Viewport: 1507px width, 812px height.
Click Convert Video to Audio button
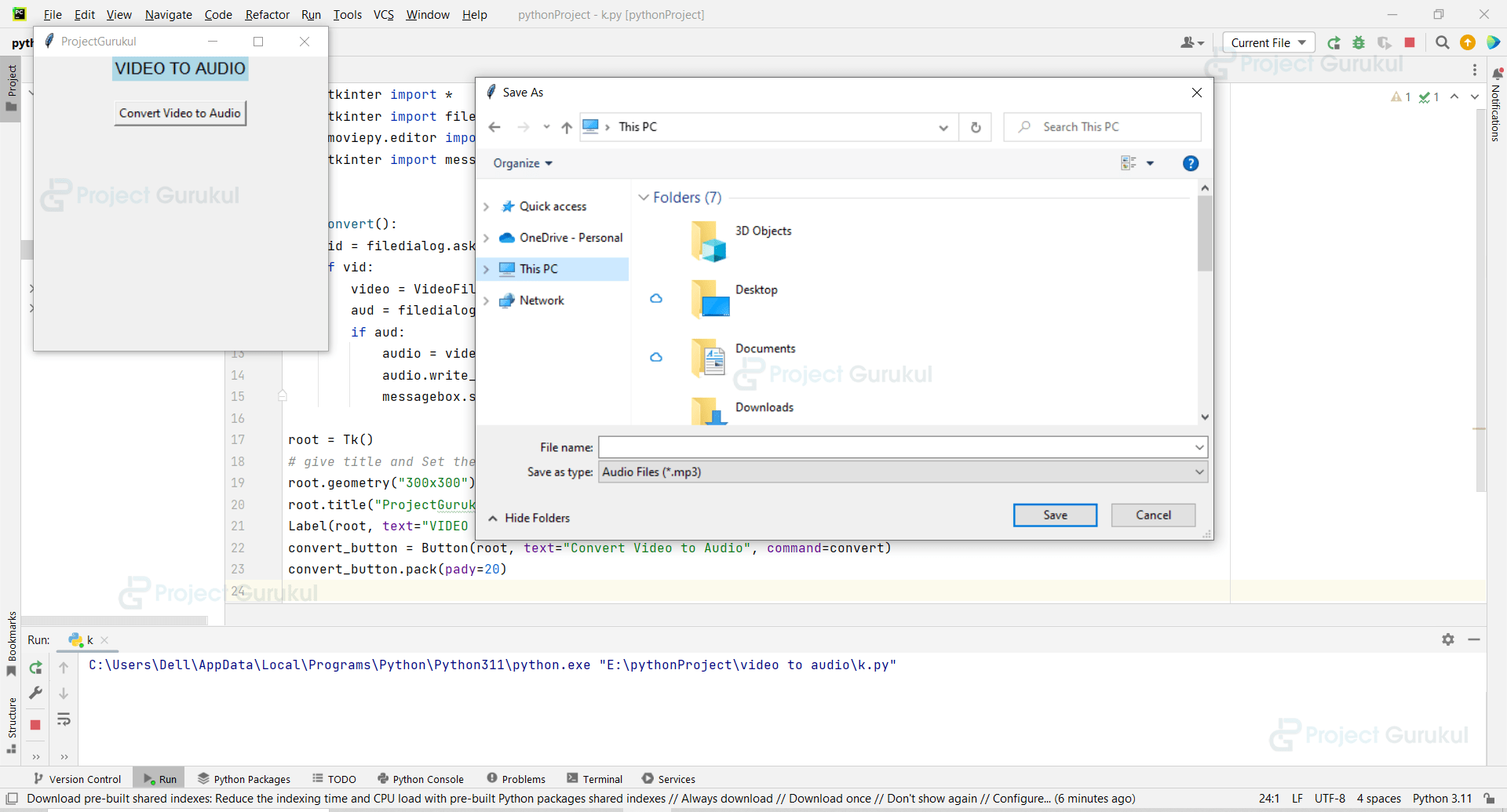(x=180, y=113)
